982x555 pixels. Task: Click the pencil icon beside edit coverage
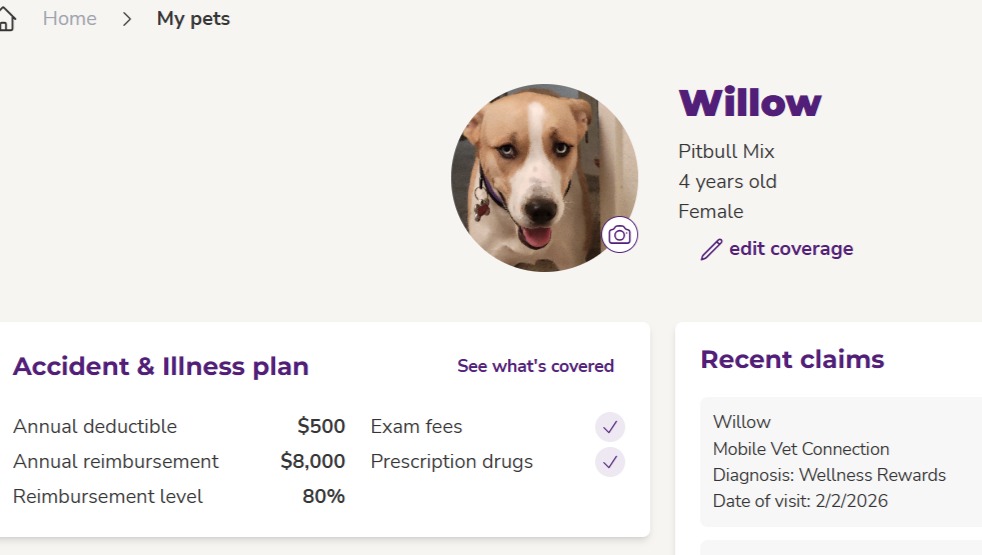click(x=711, y=249)
